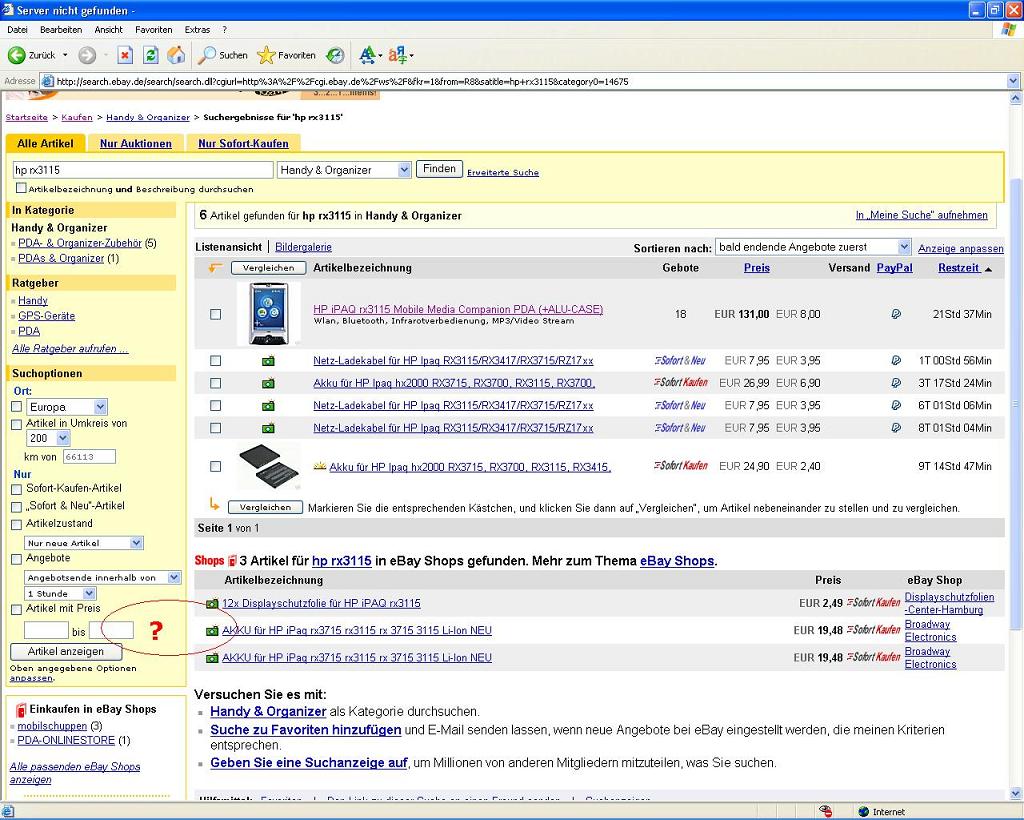Stop page loading with the red X icon
This screenshot has width=1024, height=820.
[x=125, y=55]
